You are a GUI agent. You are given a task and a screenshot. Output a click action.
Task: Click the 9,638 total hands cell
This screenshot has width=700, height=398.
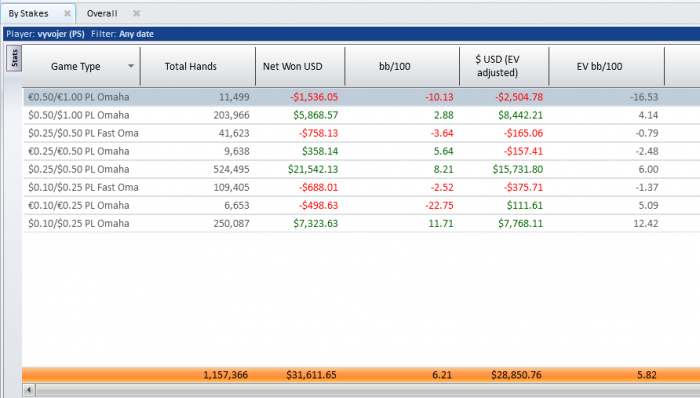237,151
